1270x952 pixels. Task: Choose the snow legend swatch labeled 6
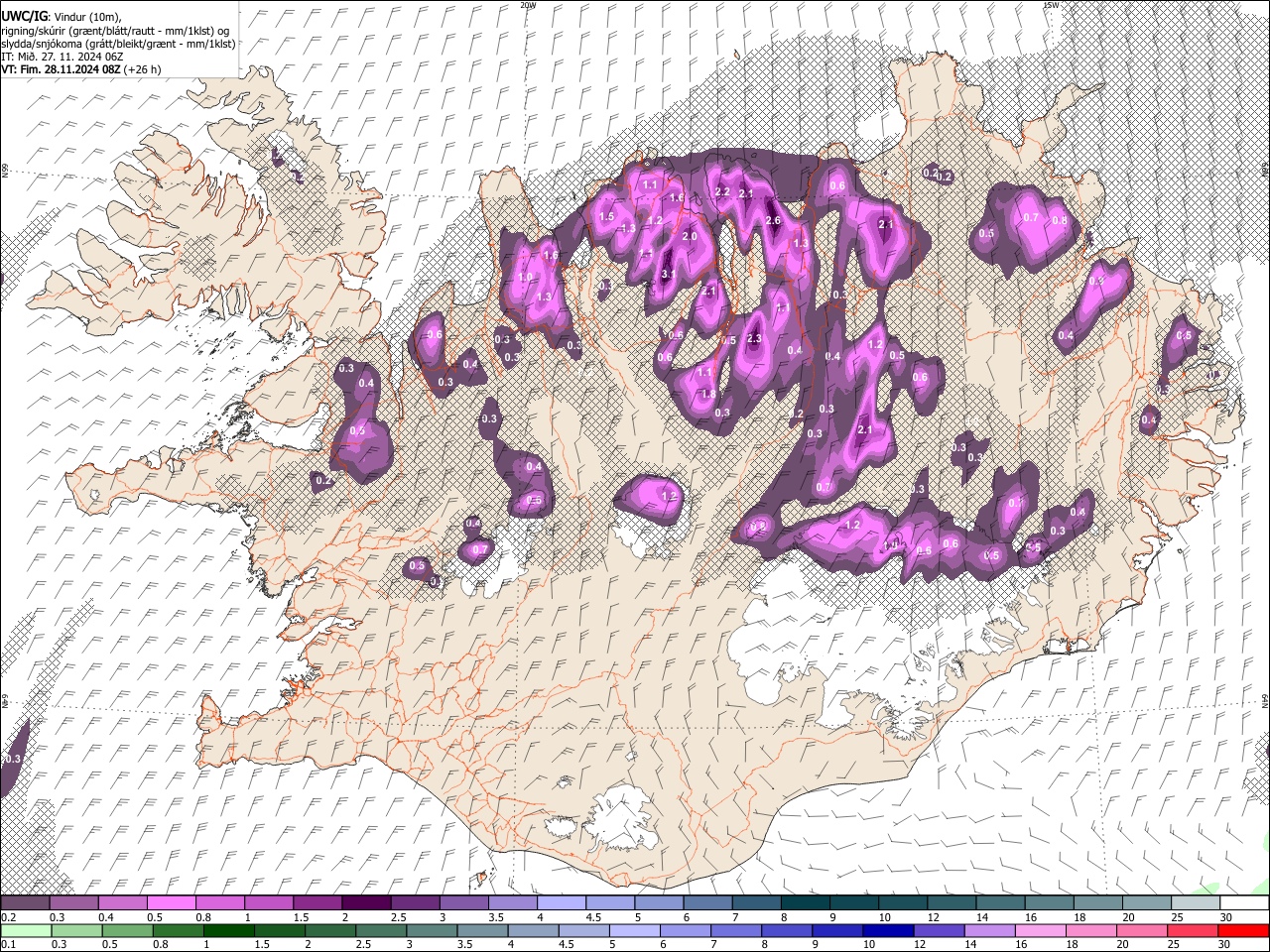[x=707, y=902]
